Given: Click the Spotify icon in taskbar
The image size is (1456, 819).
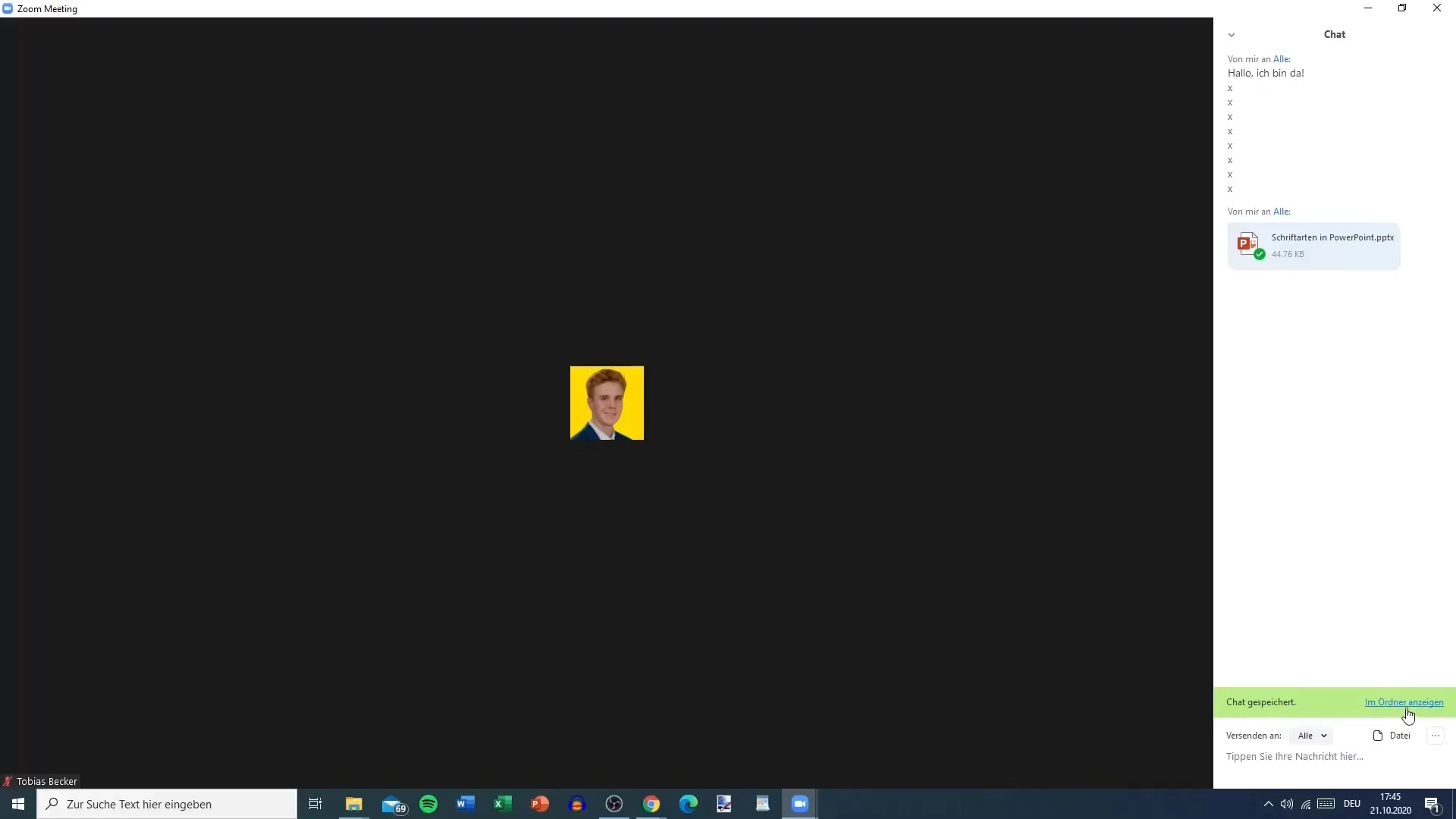Looking at the screenshot, I should 428,803.
